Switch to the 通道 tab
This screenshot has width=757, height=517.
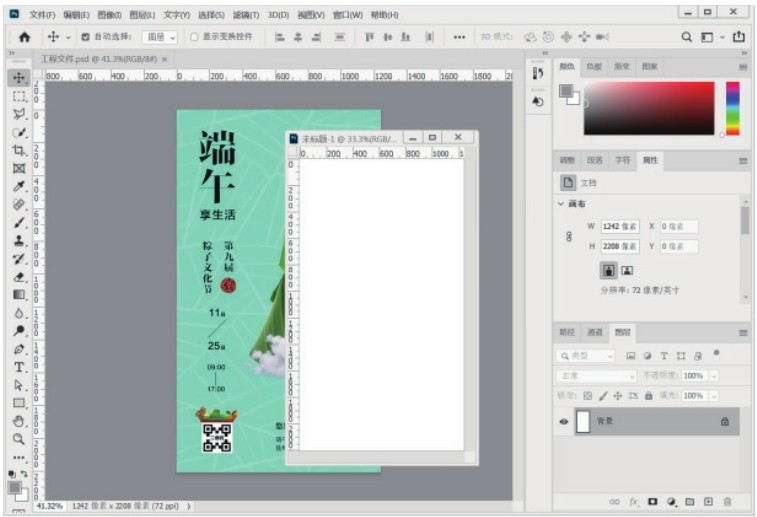[595, 332]
